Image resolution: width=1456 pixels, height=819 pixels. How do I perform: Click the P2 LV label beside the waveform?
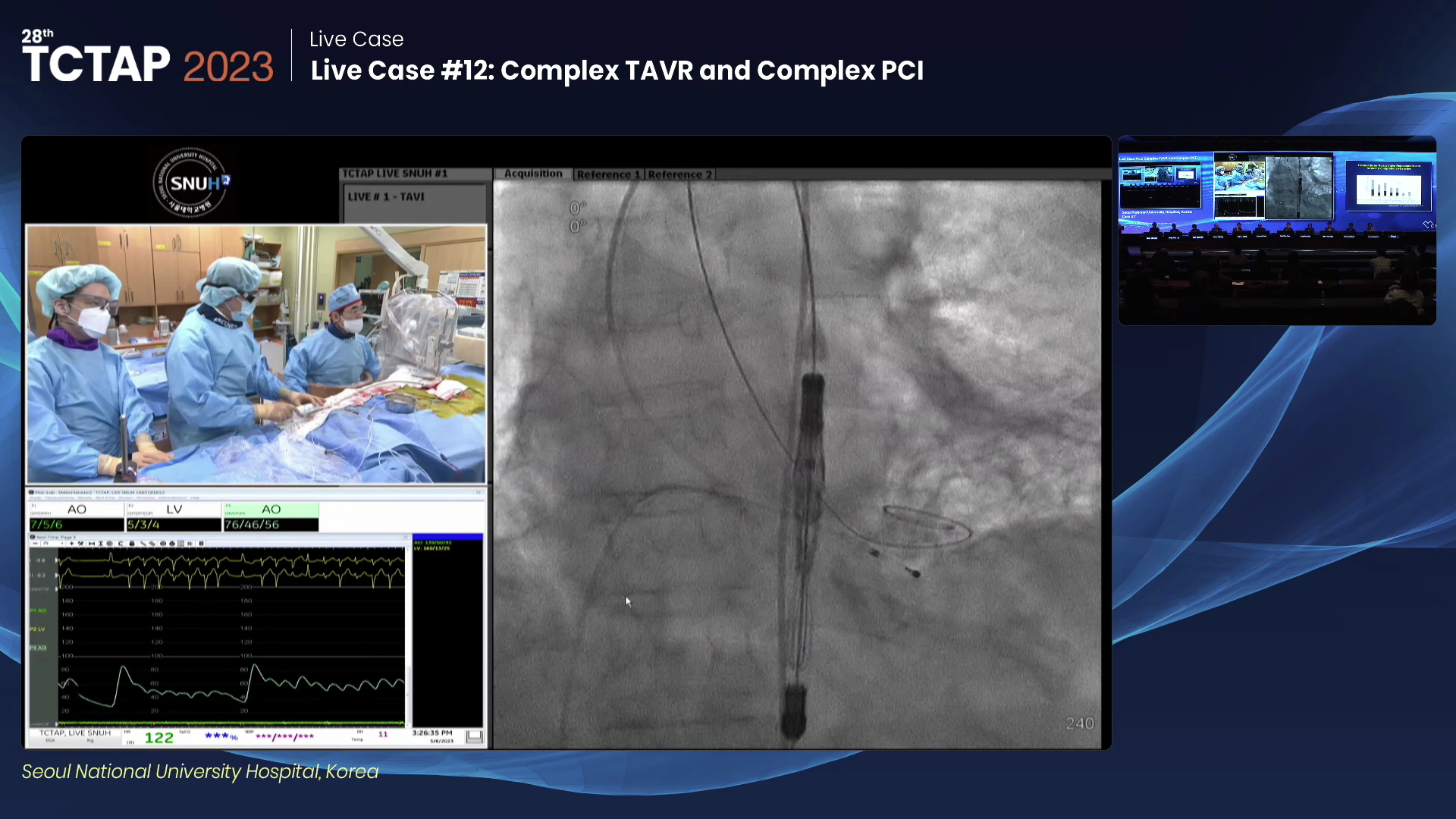[x=38, y=629]
